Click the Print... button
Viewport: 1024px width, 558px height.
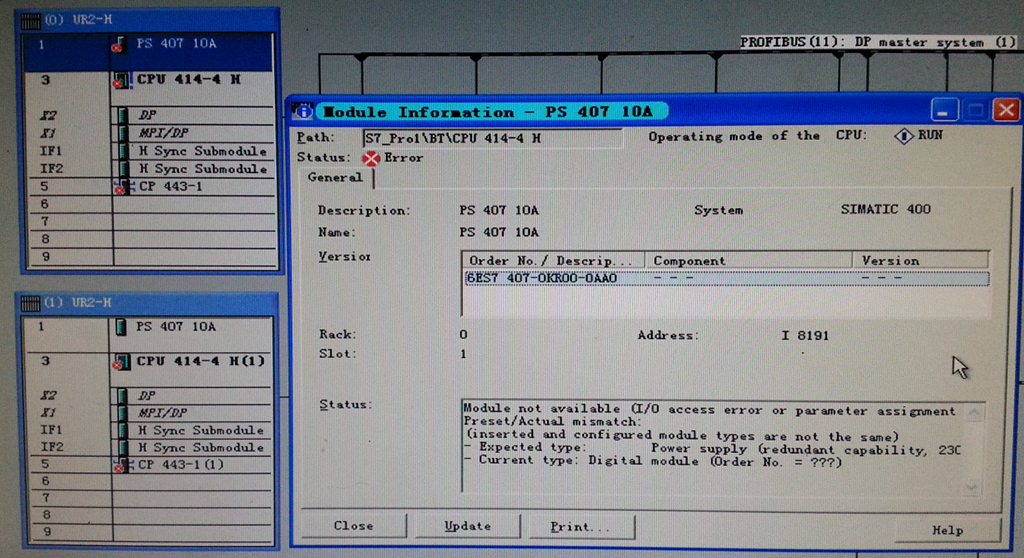581,527
